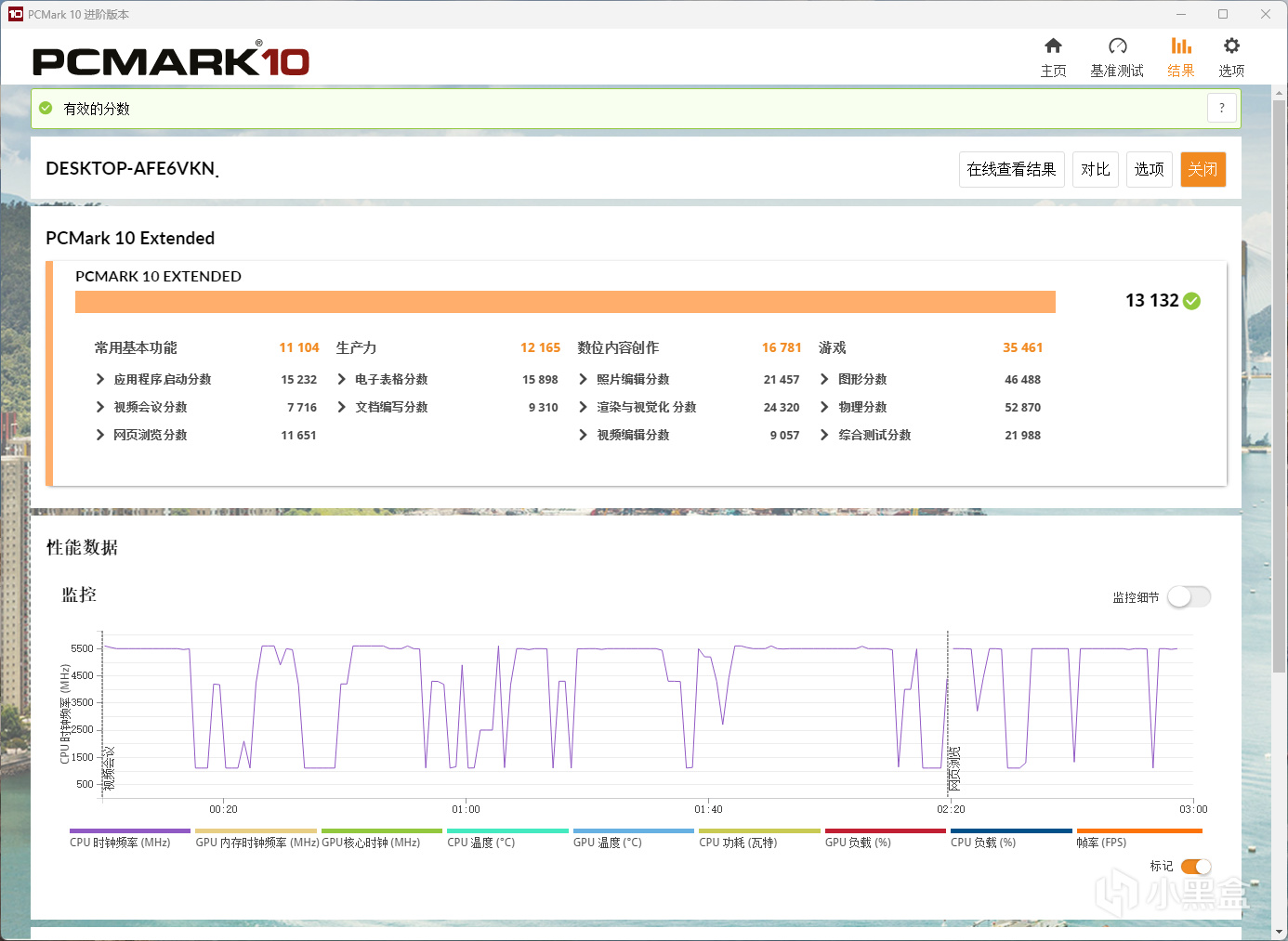The height and width of the screenshot is (941, 1288).
Task: Expand 文档编写分数 row
Action: point(342,407)
